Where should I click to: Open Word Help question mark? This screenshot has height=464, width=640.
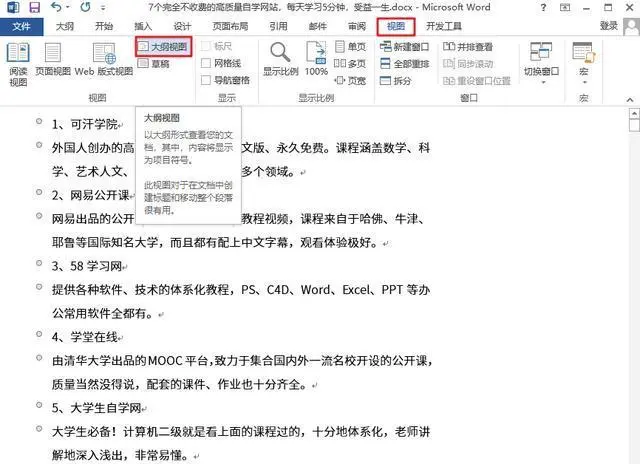543,7
